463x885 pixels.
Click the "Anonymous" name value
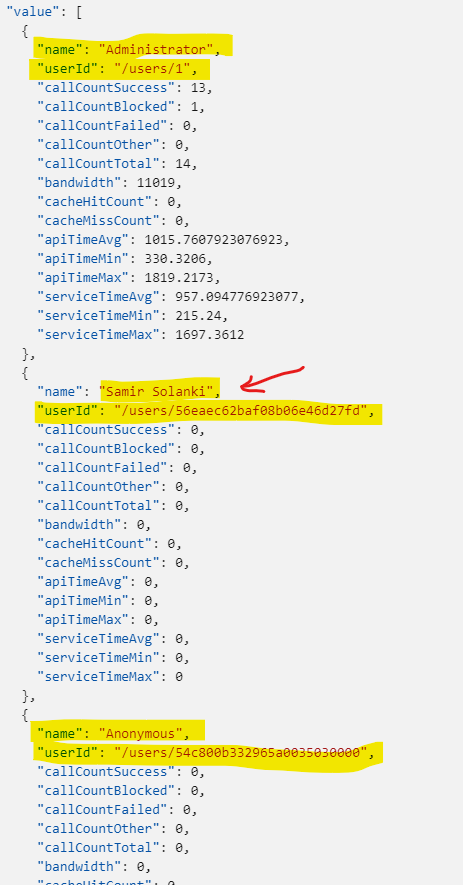141,734
